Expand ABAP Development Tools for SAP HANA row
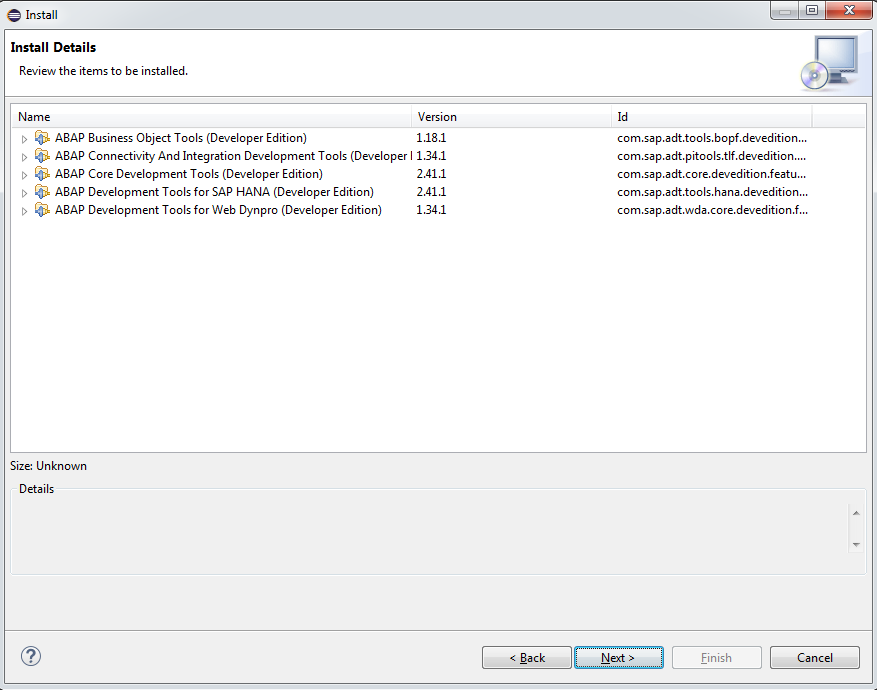Image resolution: width=877 pixels, height=690 pixels. pyautogui.click(x=24, y=193)
